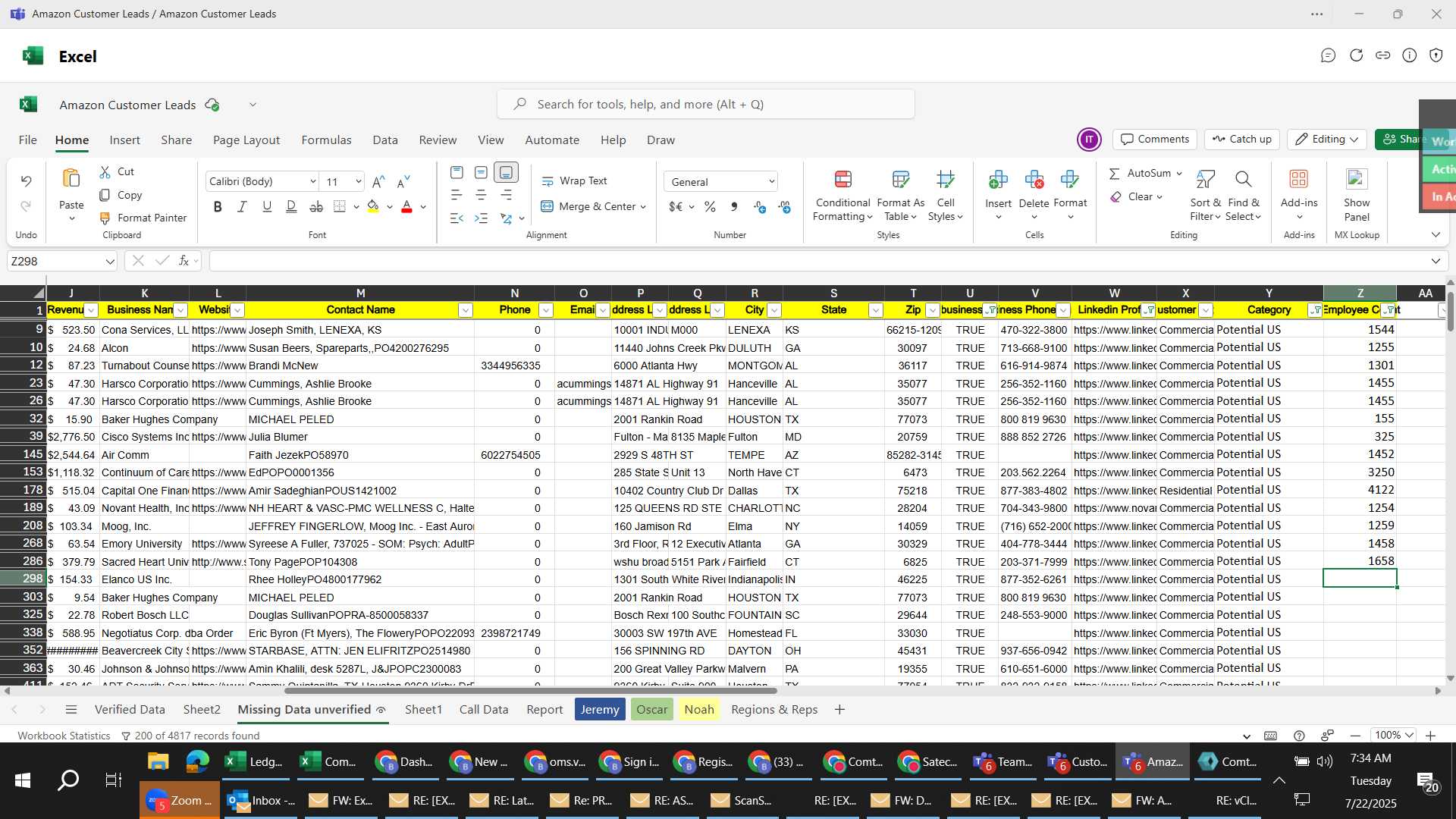Open the Data ribbon tab
This screenshot has height=819, width=1456.
(384, 140)
